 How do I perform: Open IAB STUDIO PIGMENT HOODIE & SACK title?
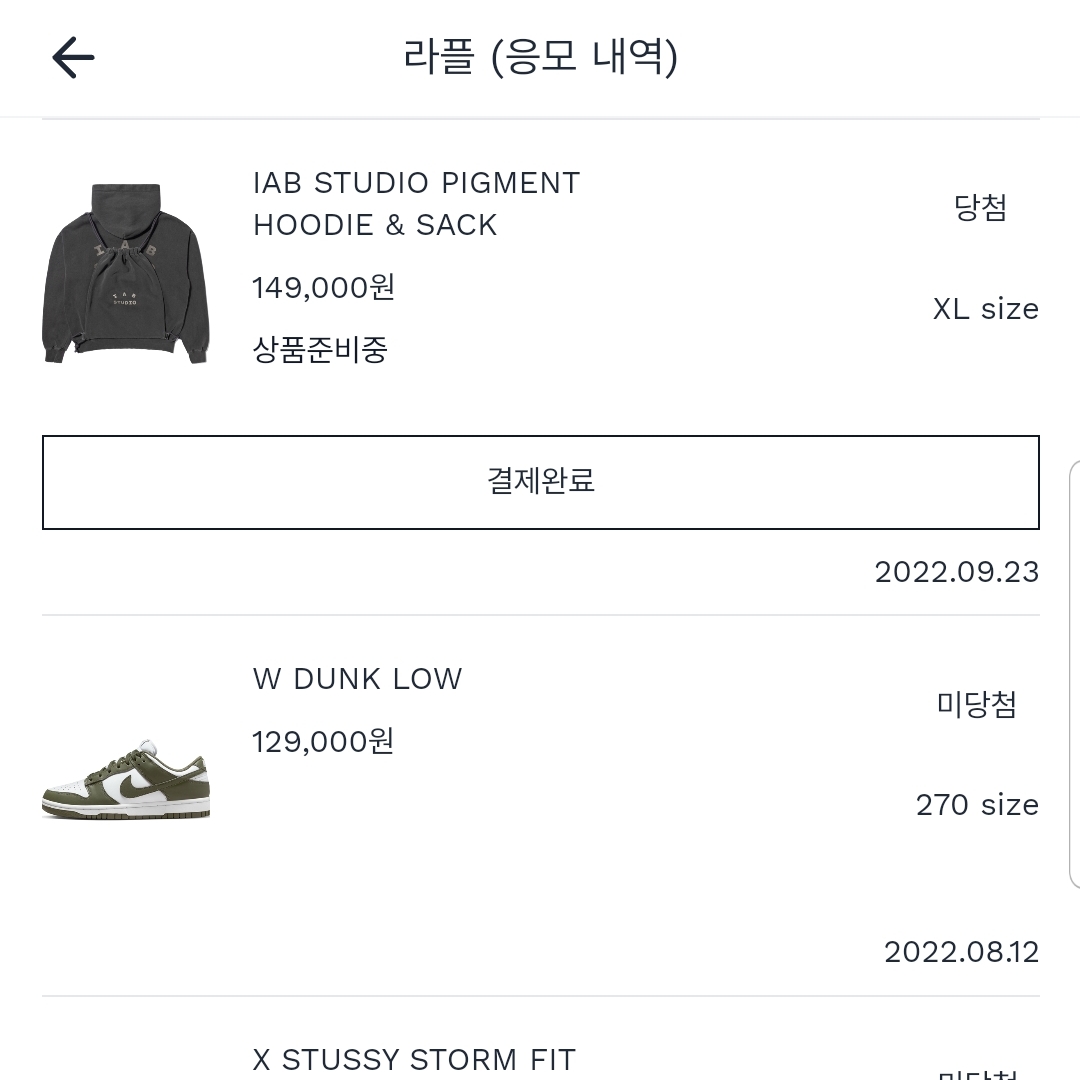[417, 204]
